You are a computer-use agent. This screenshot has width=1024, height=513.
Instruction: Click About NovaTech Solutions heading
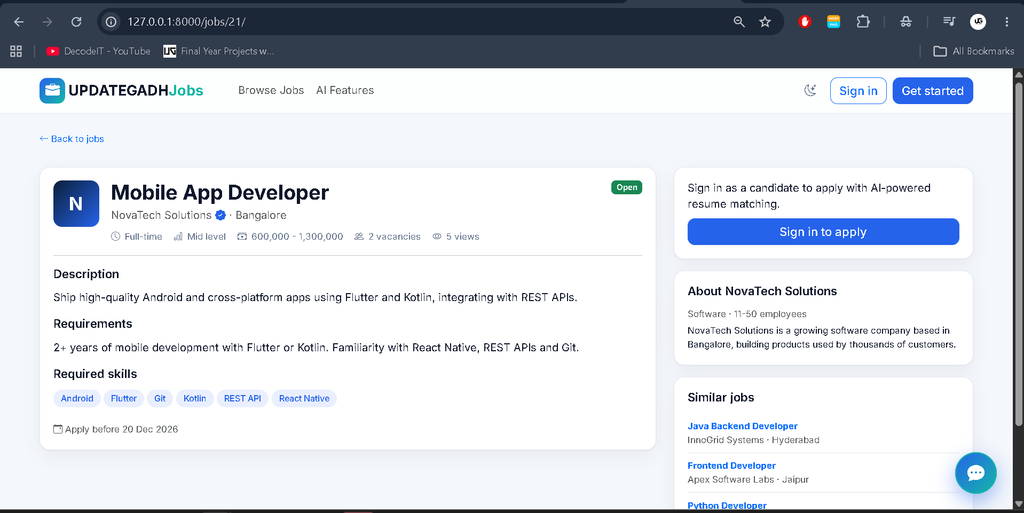762,291
